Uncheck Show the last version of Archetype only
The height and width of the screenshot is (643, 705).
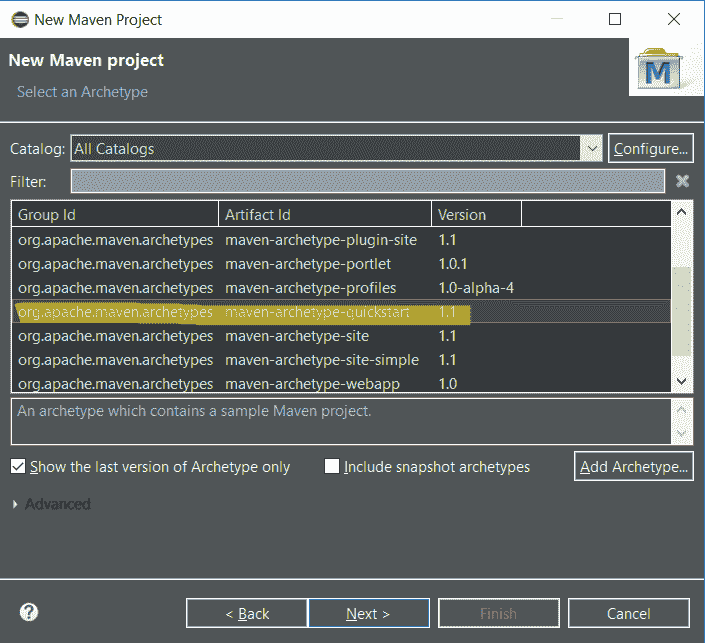coord(18,466)
